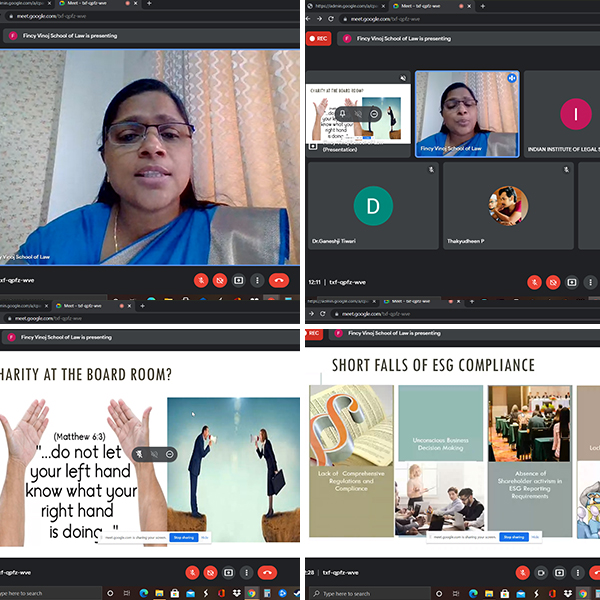Select Dr.Ganeshji Tiwari participant tile

coord(373,206)
